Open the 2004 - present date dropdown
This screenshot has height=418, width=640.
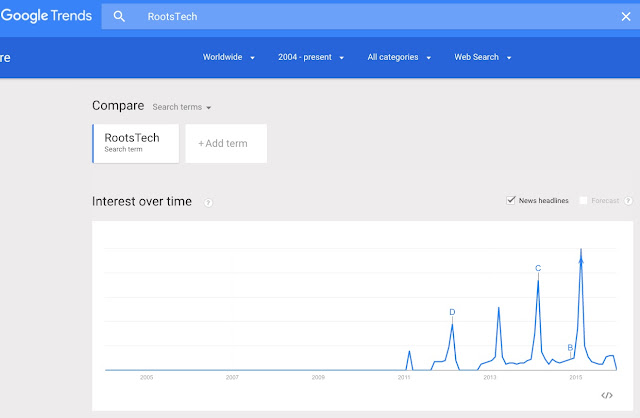point(313,57)
